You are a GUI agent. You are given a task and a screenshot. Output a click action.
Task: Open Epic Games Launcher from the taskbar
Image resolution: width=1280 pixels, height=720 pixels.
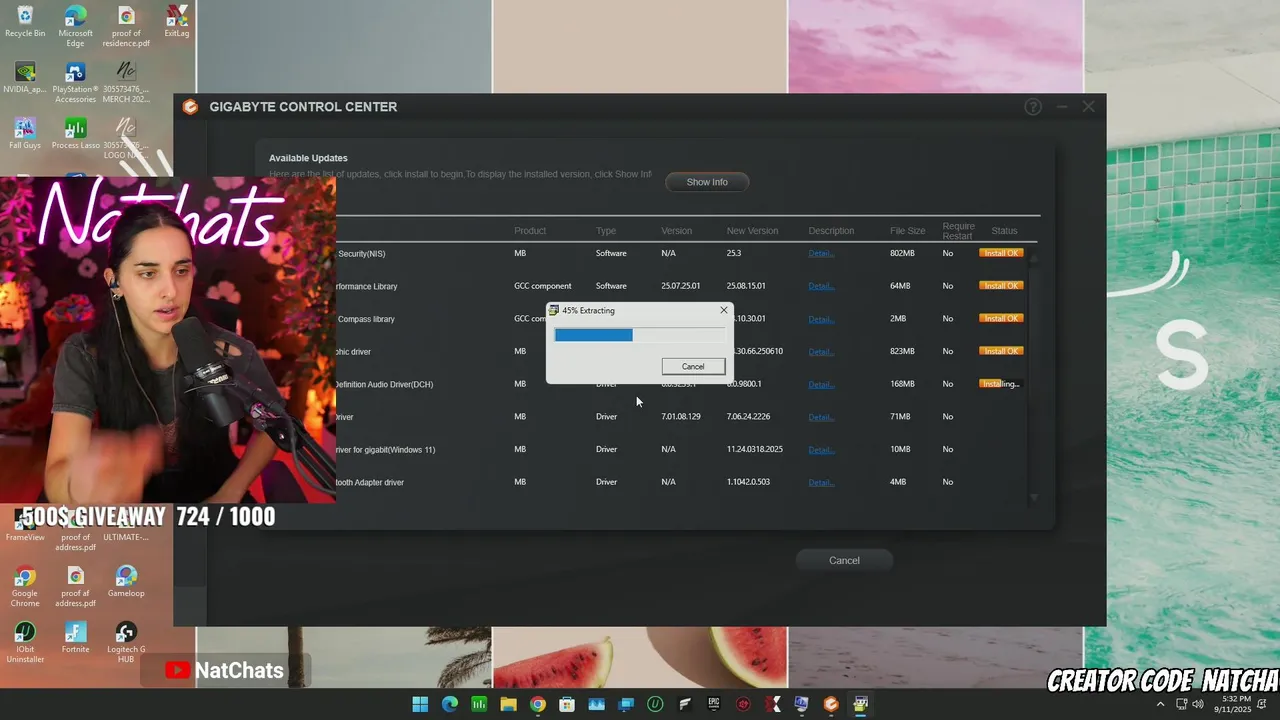pyautogui.click(x=714, y=704)
